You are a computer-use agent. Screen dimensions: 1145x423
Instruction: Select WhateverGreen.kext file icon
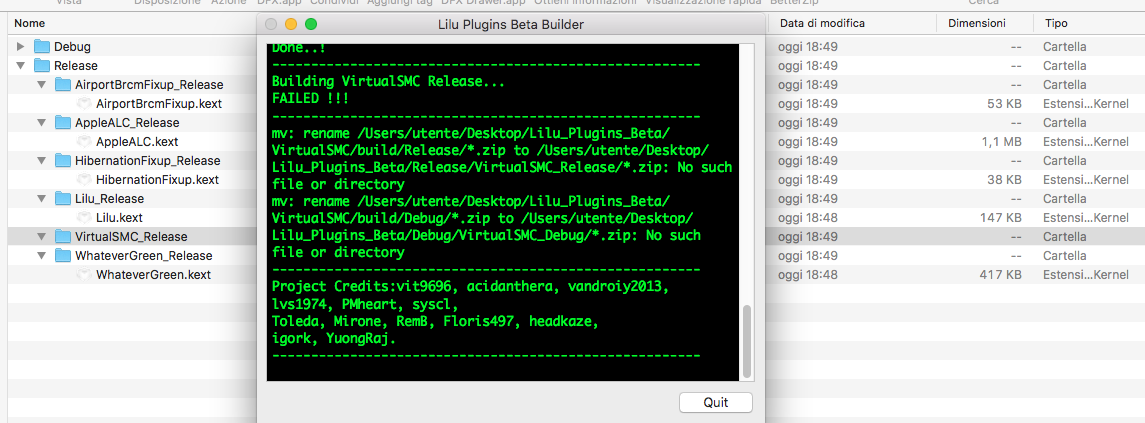(x=84, y=275)
